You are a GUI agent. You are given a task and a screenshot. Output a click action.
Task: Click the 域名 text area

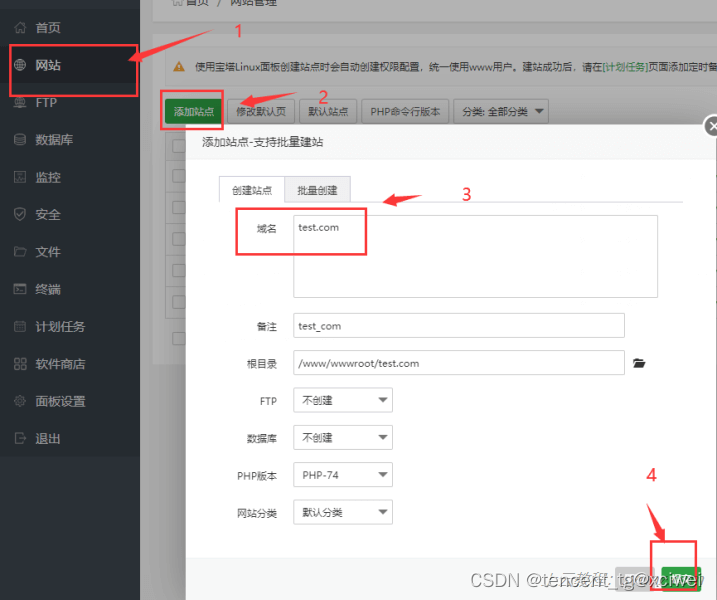pos(475,256)
